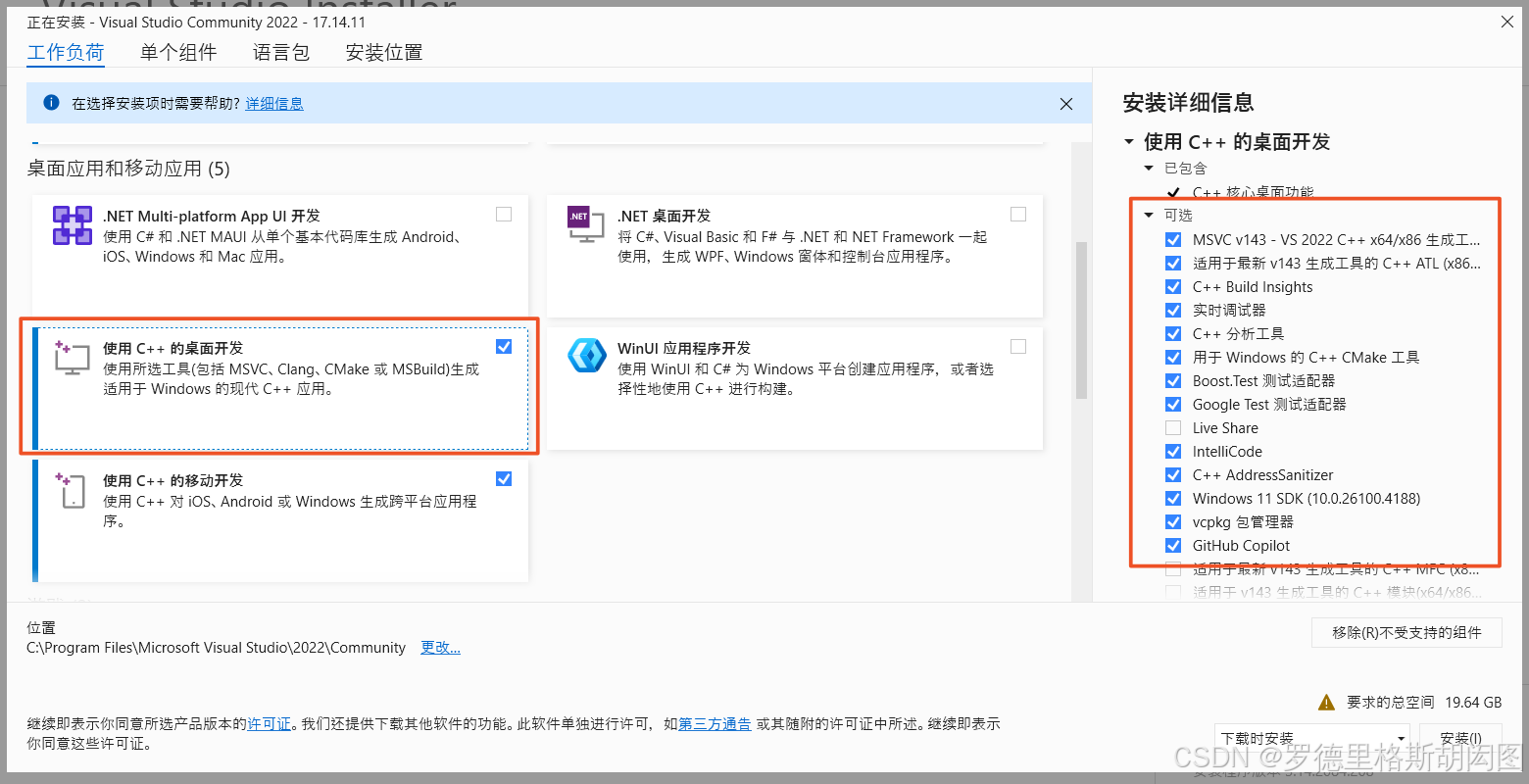Enable the Live Share checkbox
Image resolution: width=1529 pixels, height=784 pixels.
1173,427
